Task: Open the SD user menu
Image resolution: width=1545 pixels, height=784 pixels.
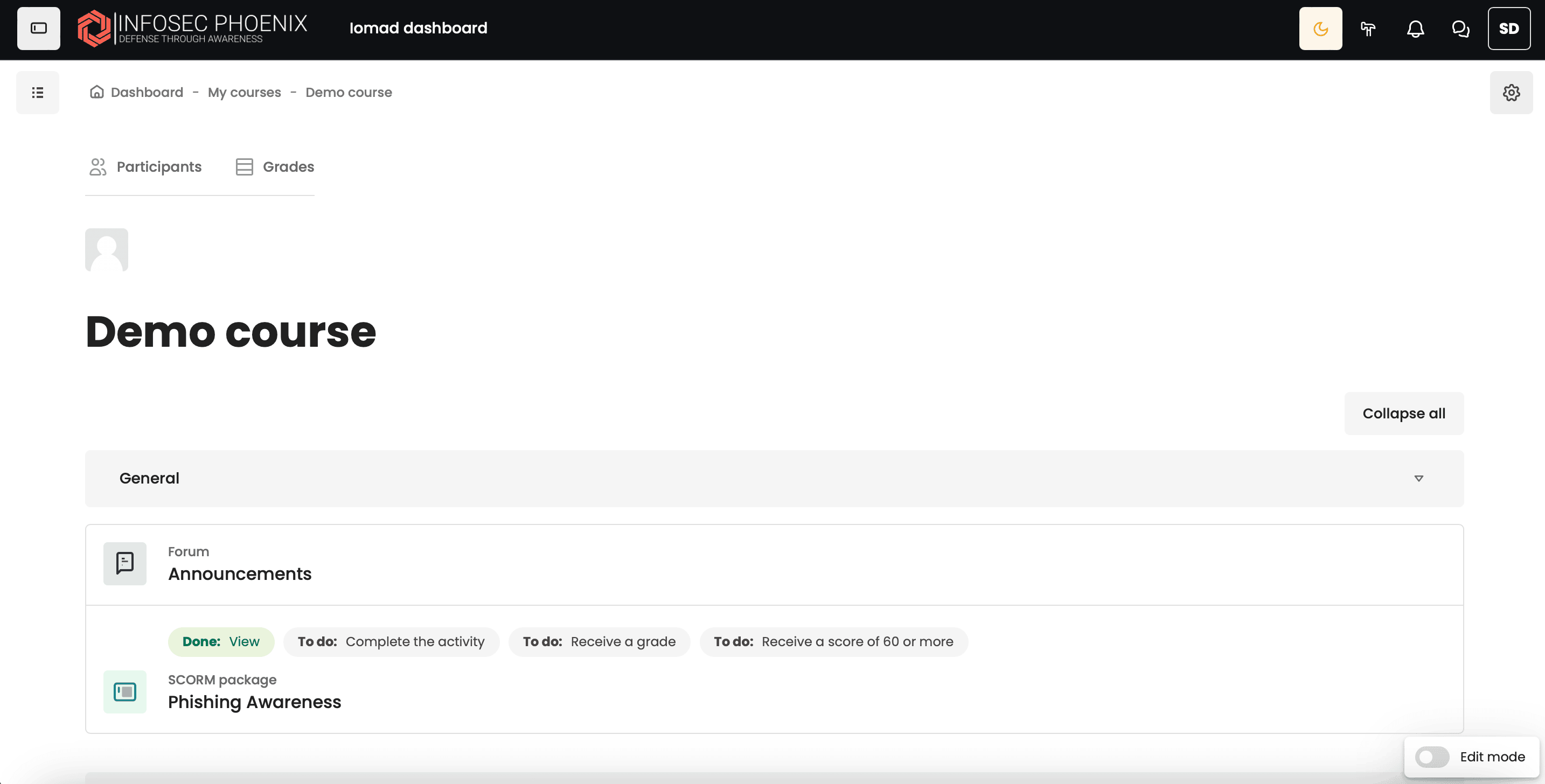Action: [1508, 28]
